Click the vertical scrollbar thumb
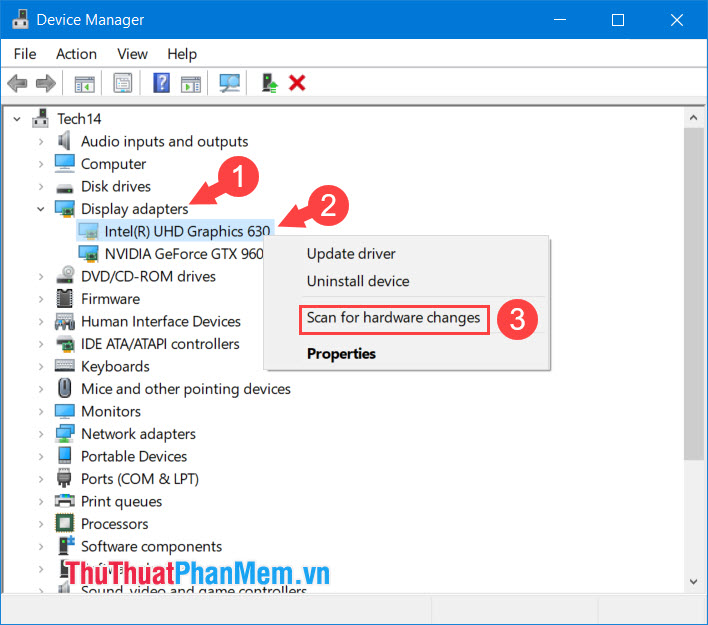This screenshot has height=625, width=708. click(x=694, y=294)
